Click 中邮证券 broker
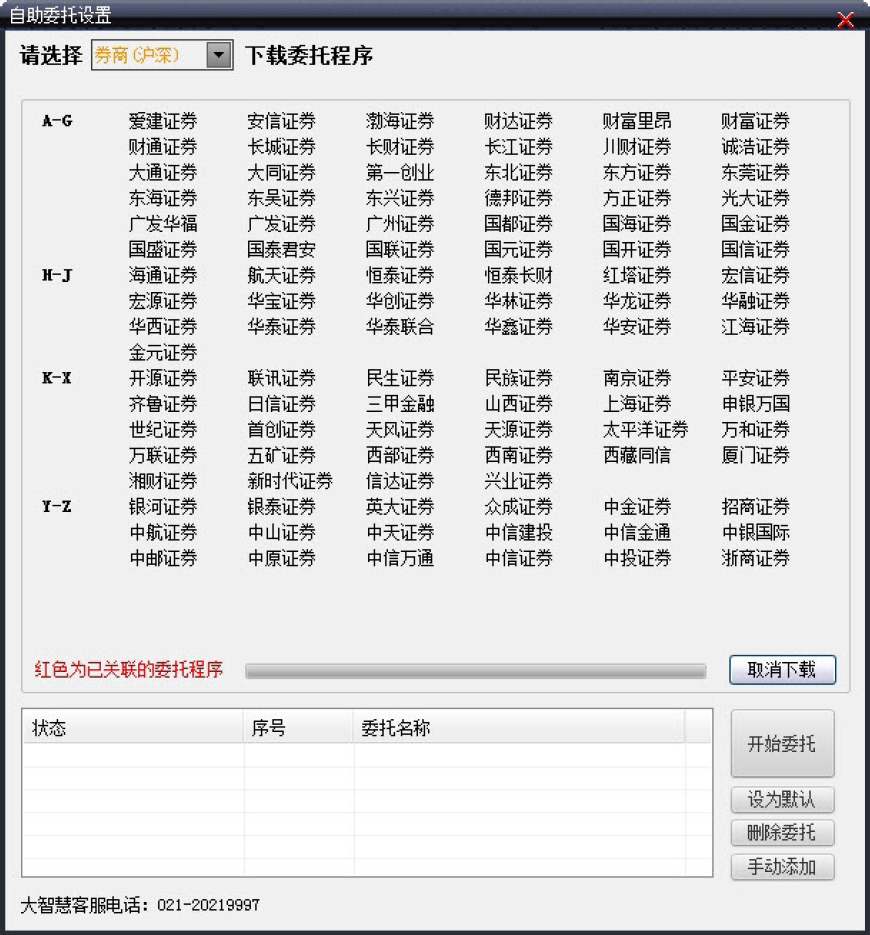870x935 pixels. [163, 558]
